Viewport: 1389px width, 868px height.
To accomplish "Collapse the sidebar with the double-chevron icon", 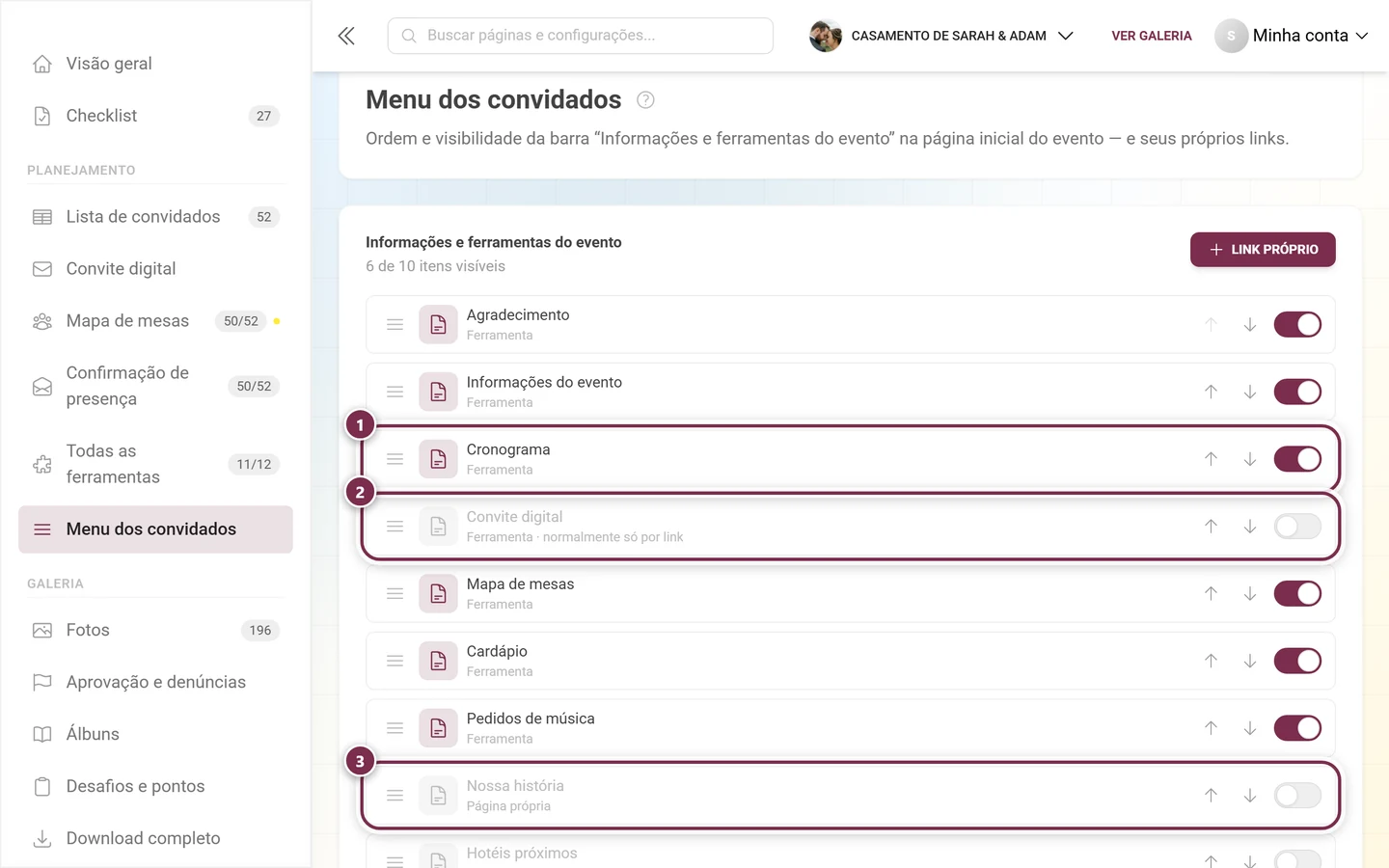I will coord(346,36).
